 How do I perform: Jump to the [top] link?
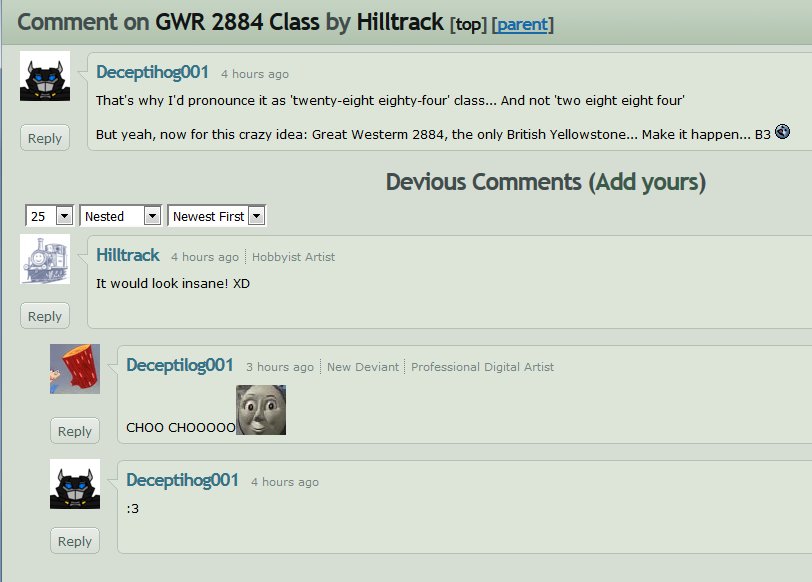tap(468, 24)
